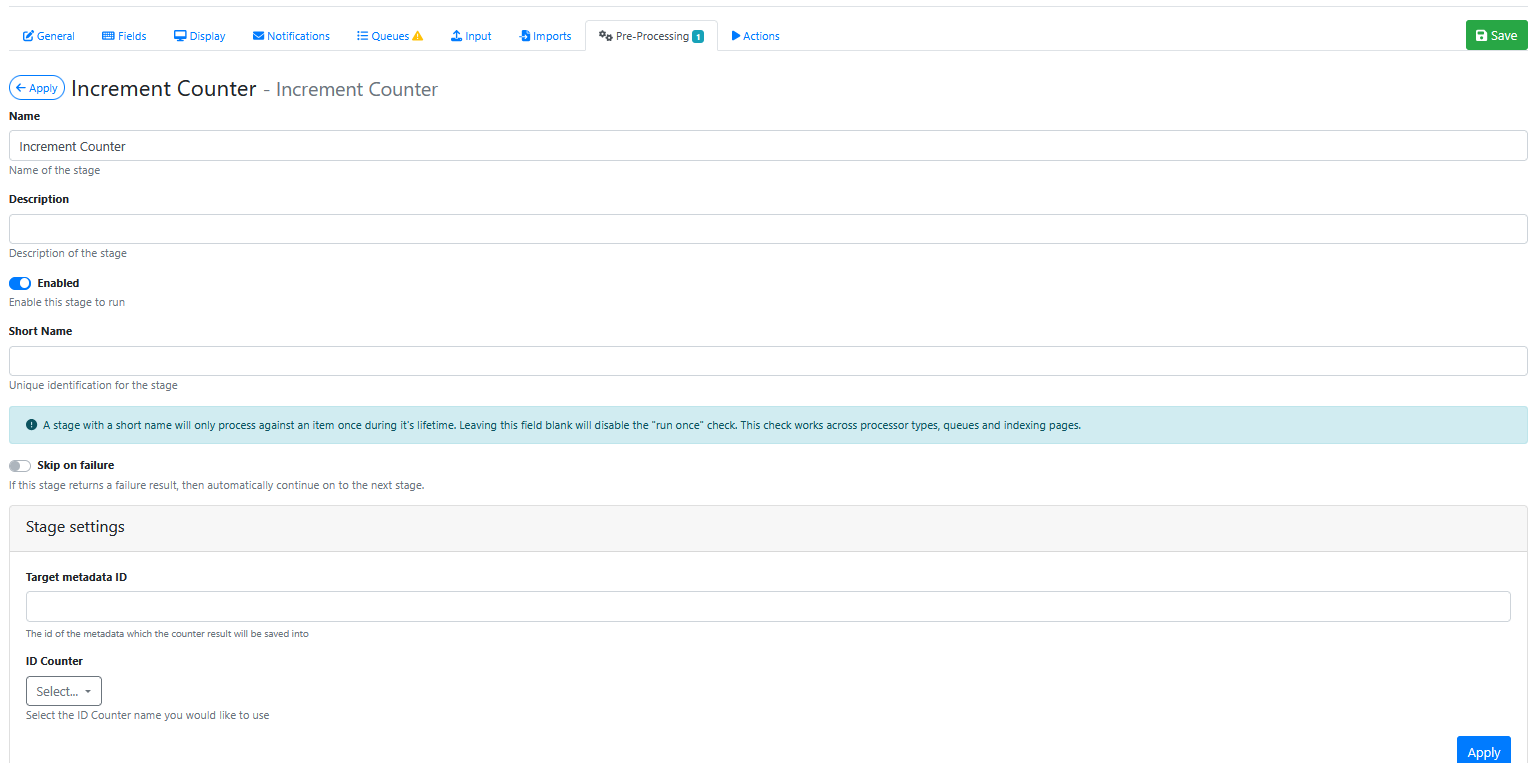Click the Pre-Processing badge count
This screenshot has height=763, width=1533.
(697, 37)
